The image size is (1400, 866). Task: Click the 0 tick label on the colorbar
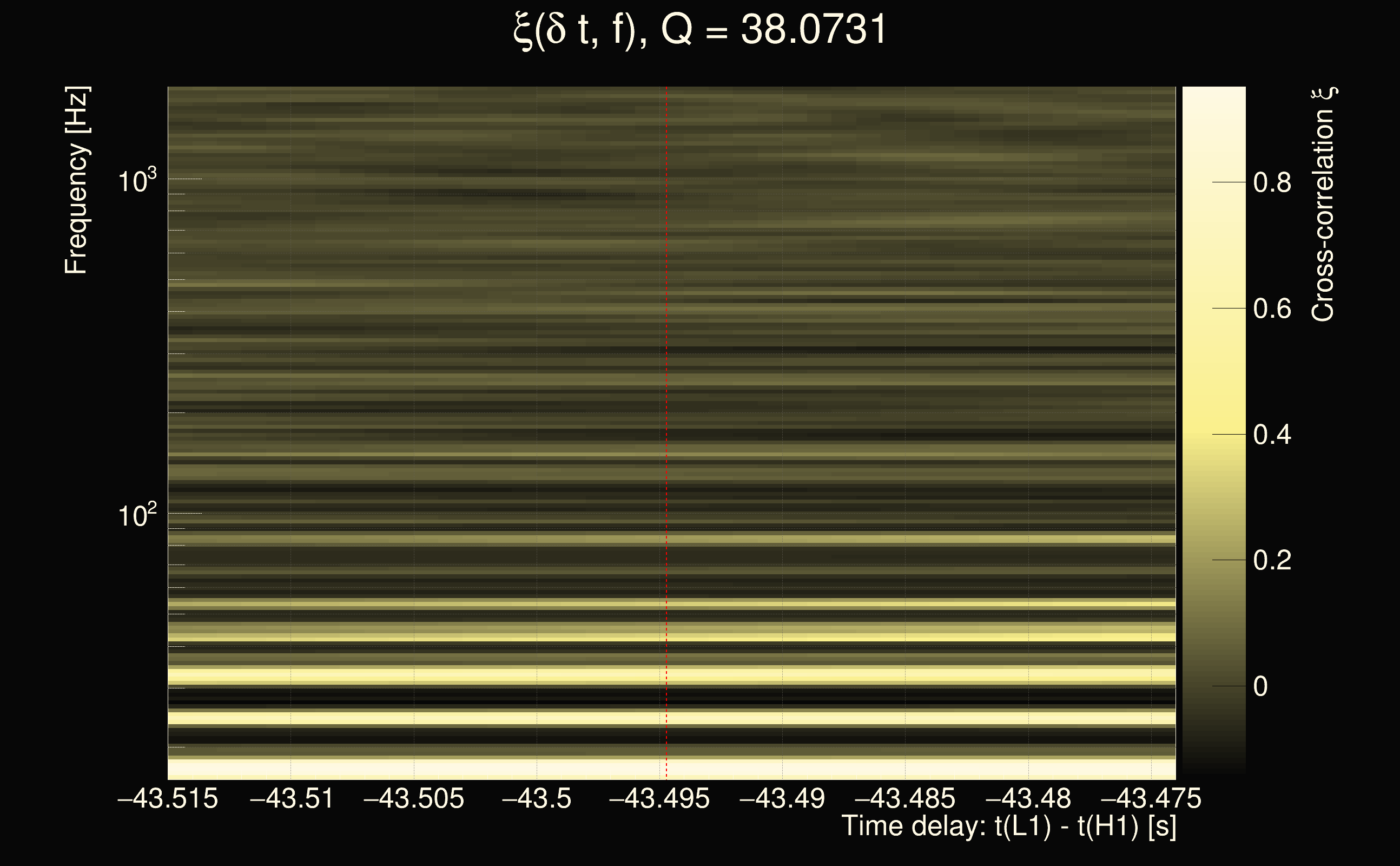(x=1260, y=686)
